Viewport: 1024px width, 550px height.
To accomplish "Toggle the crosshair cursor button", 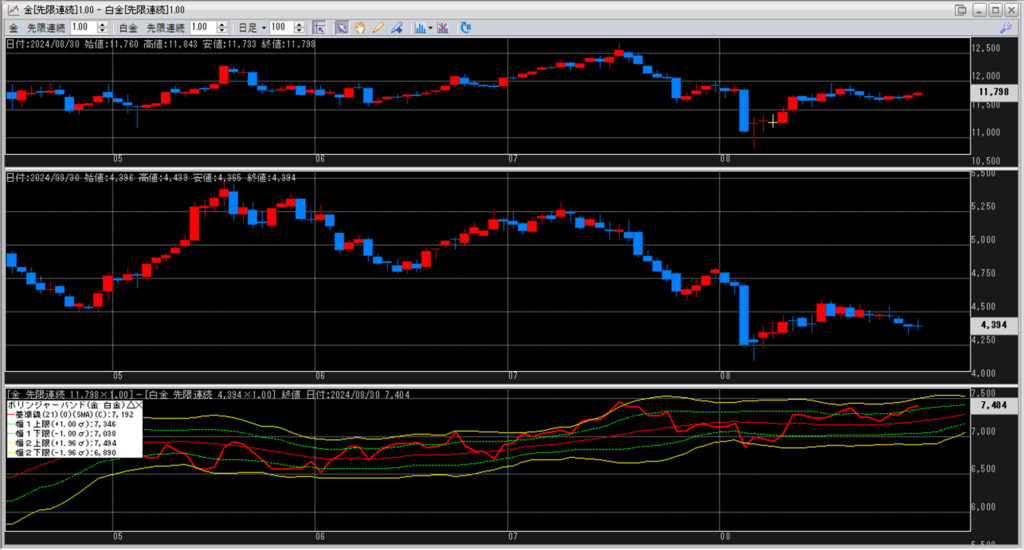I will point(319,27).
